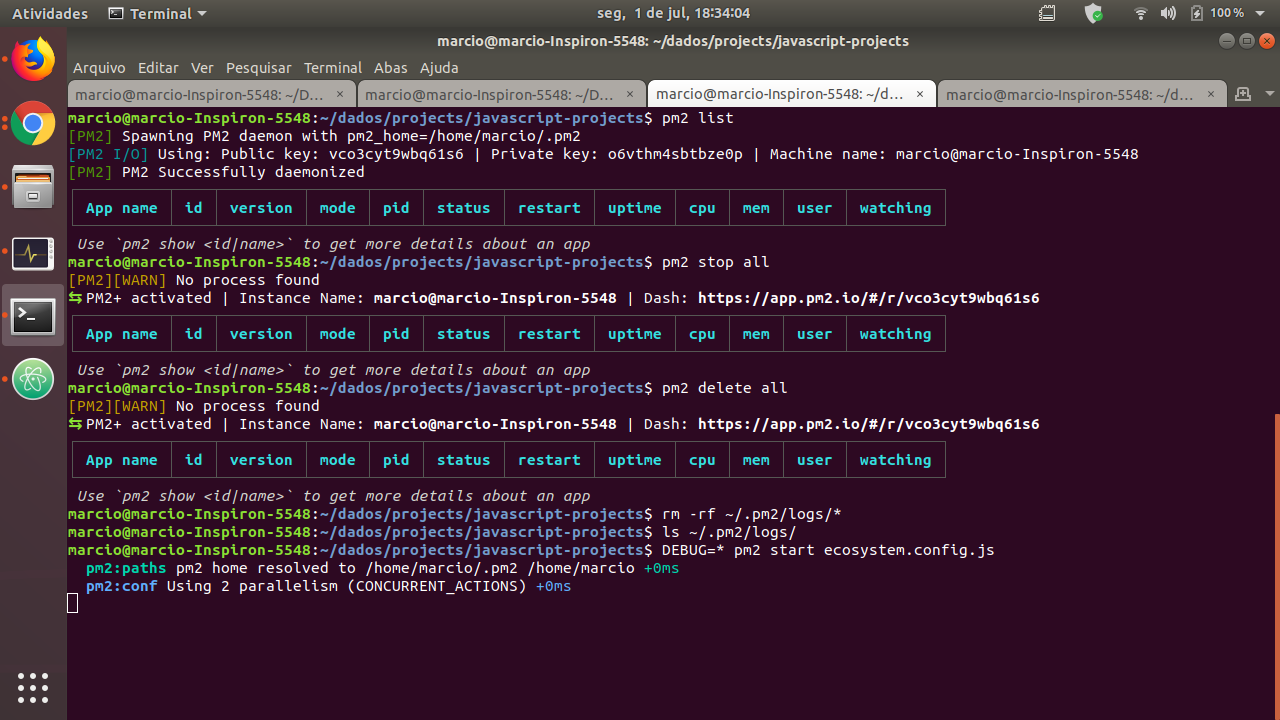Image resolution: width=1280 pixels, height=720 pixels.
Task: Close the active third terminal tab
Action: click(920, 95)
